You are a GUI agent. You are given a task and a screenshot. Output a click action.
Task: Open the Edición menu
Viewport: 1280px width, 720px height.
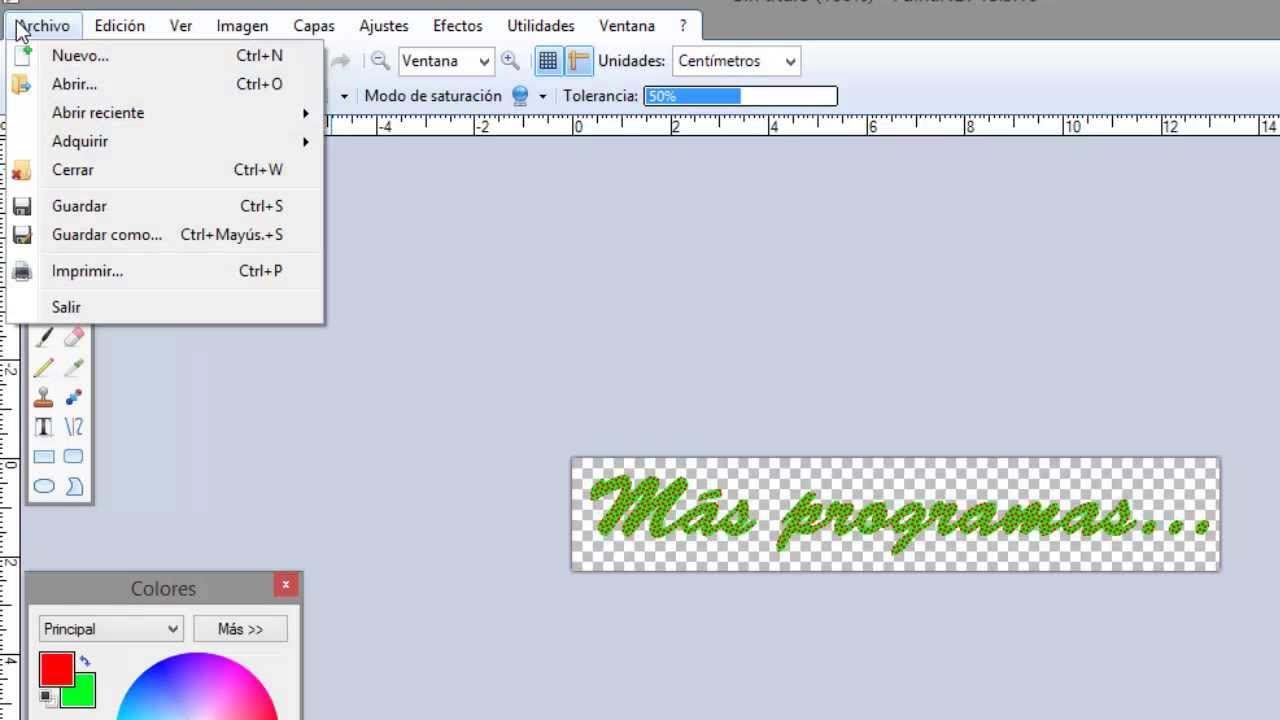[x=119, y=26]
